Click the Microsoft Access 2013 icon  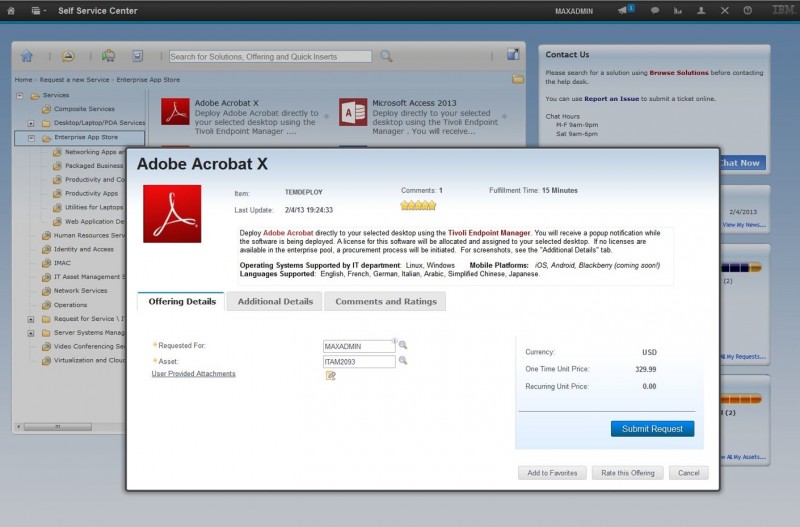[x=353, y=112]
